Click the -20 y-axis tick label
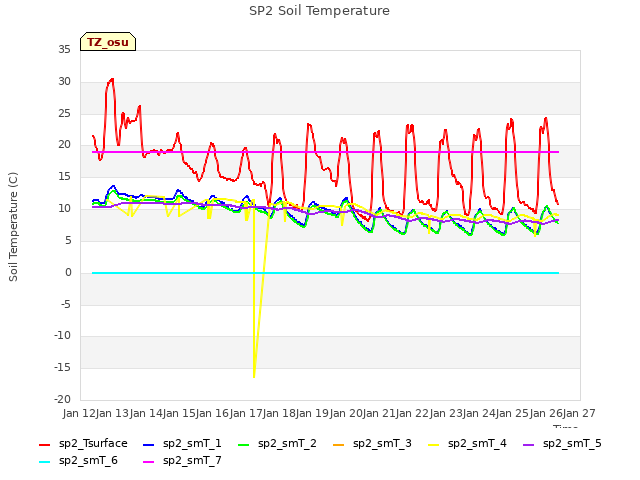The height and width of the screenshot is (480, 640). click(62, 399)
